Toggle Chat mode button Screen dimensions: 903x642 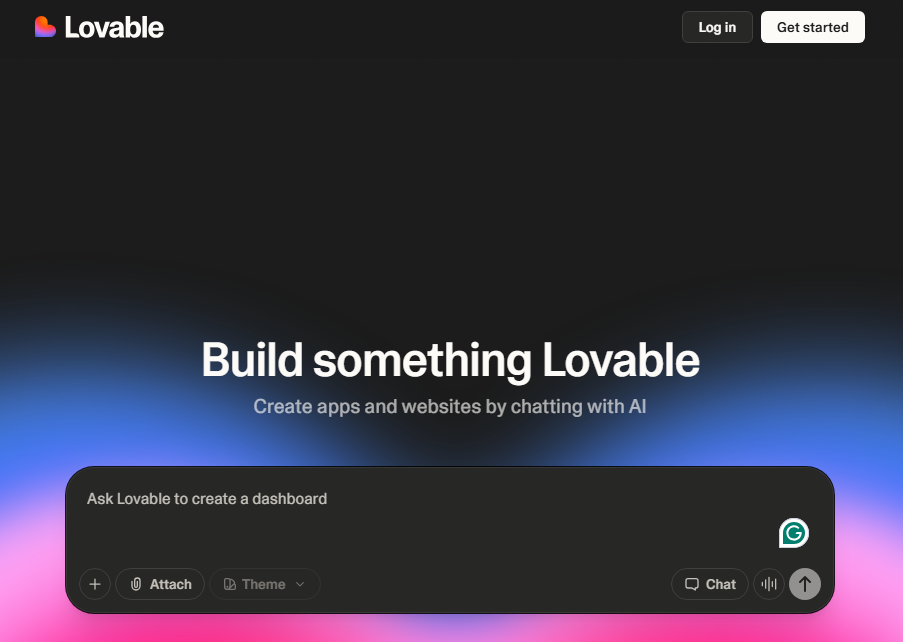click(710, 584)
